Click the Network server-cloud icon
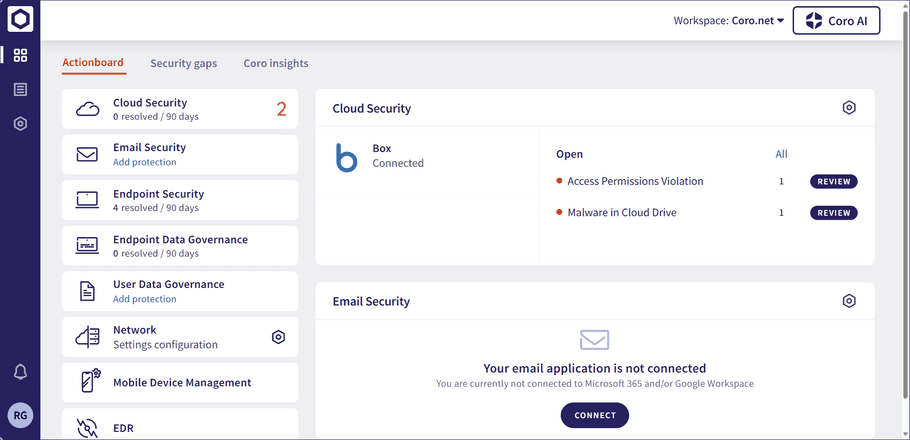The height and width of the screenshot is (440, 910). point(87,337)
